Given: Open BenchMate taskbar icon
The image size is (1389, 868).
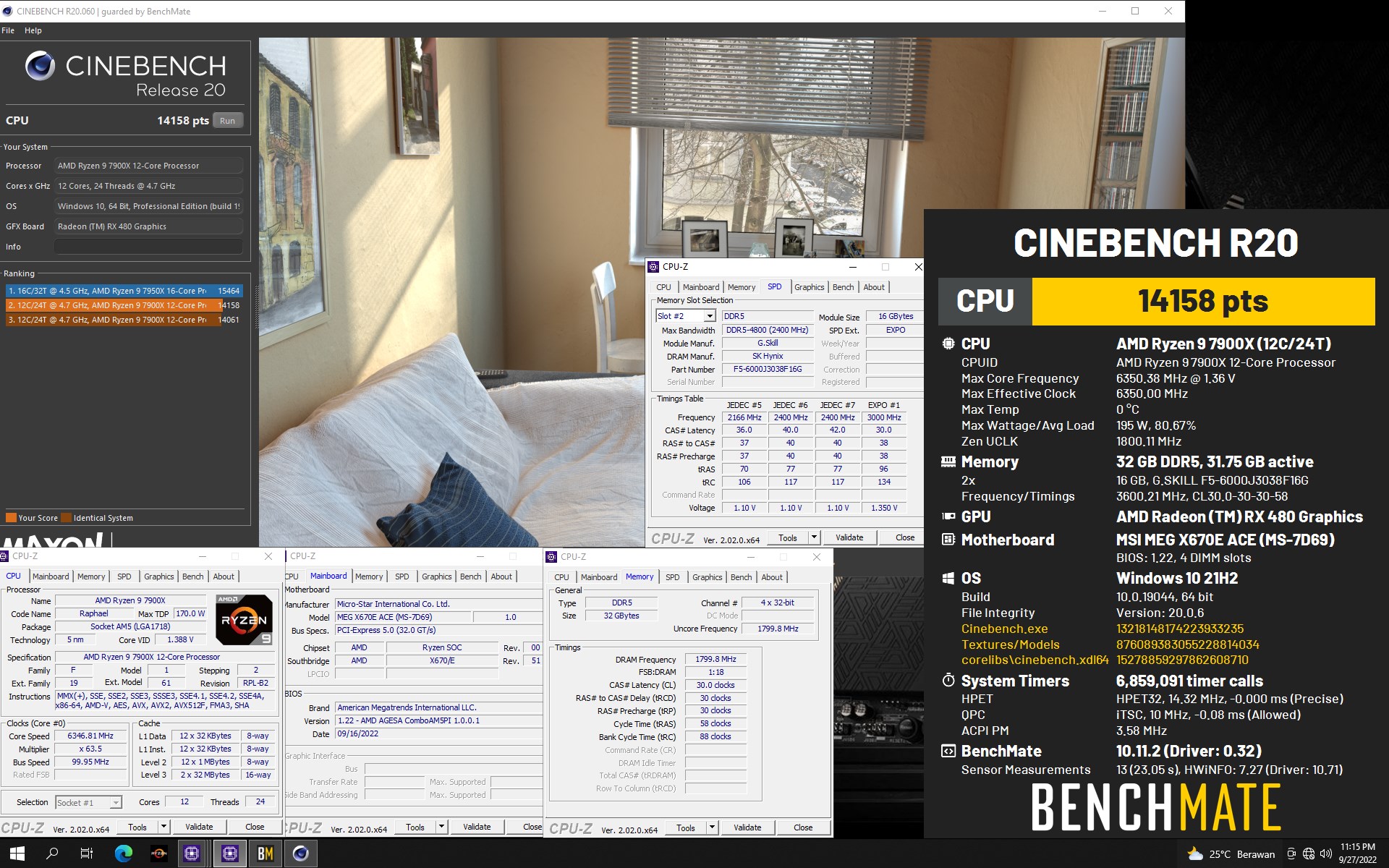Looking at the screenshot, I should click(265, 854).
